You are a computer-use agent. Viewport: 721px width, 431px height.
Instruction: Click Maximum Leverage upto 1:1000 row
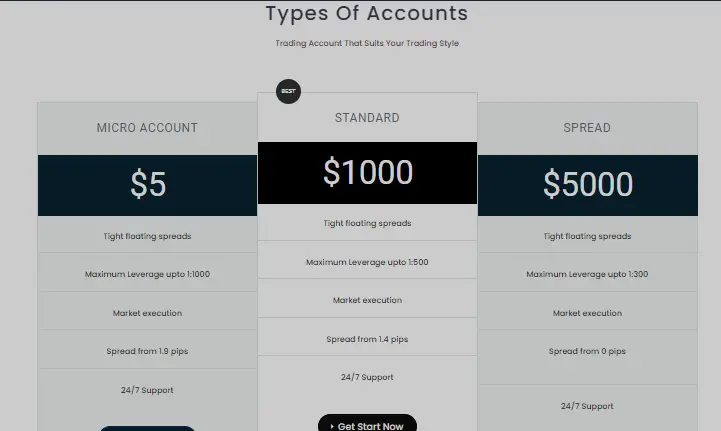(x=147, y=274)
